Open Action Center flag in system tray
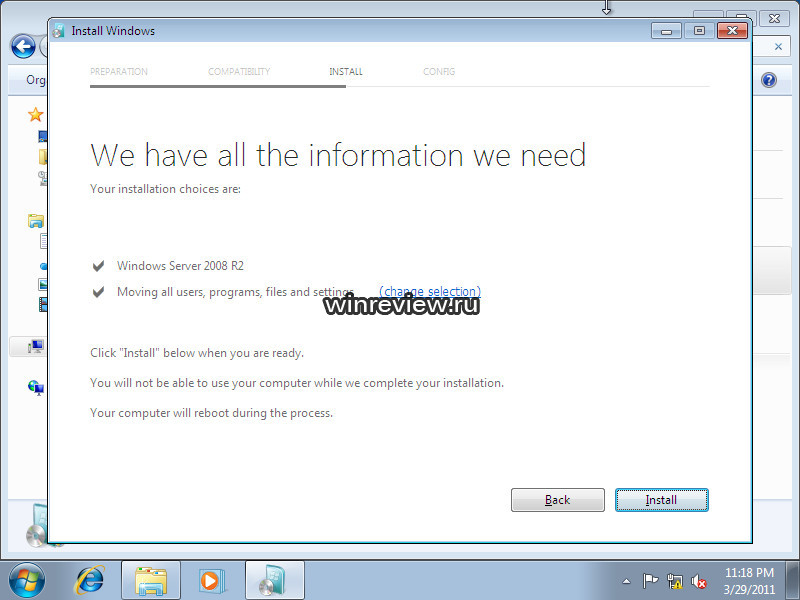Screen dimensions: 800x600 pos(650,581)
